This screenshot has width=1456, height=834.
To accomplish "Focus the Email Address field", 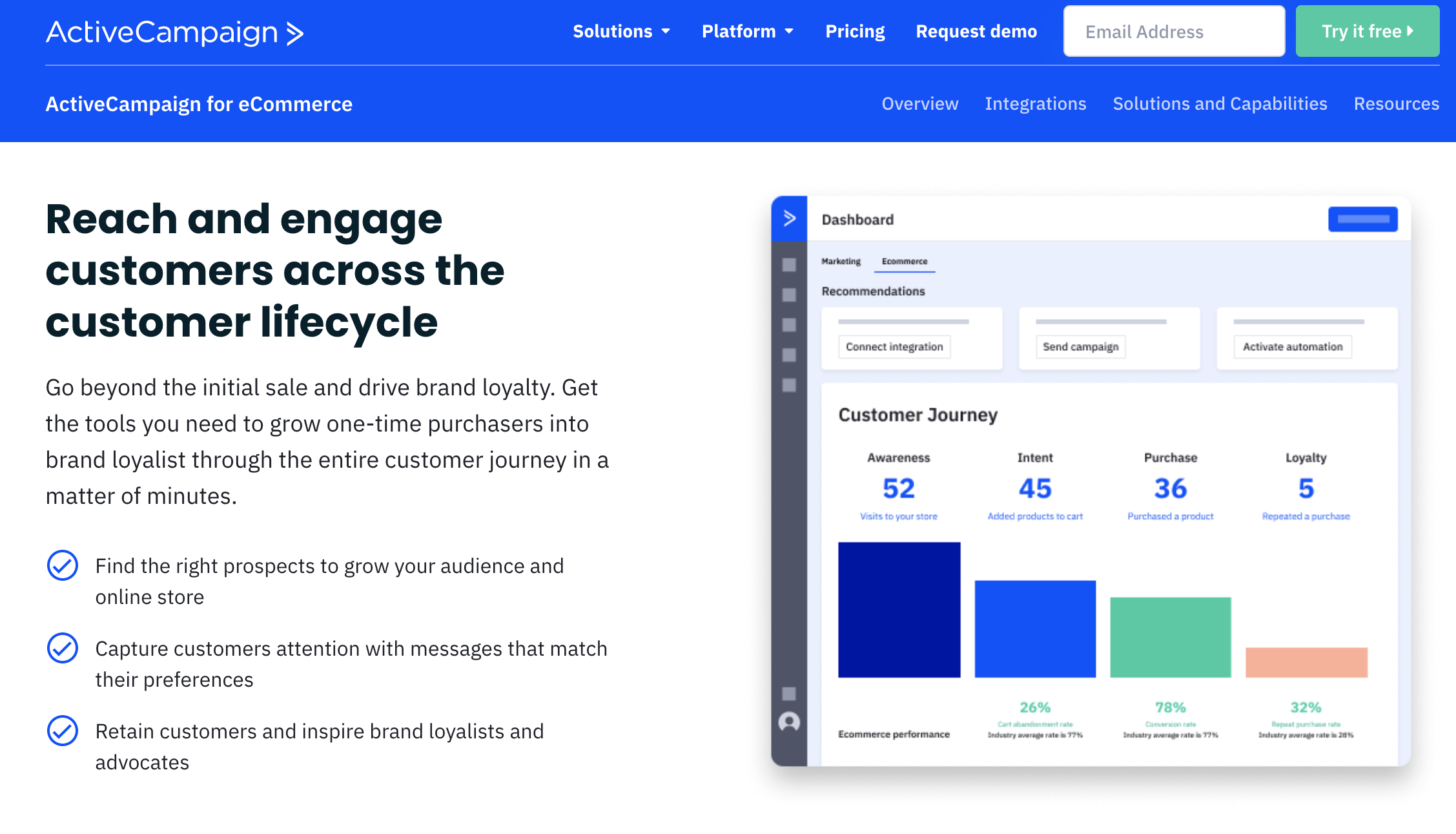I will coord(1174,31).
